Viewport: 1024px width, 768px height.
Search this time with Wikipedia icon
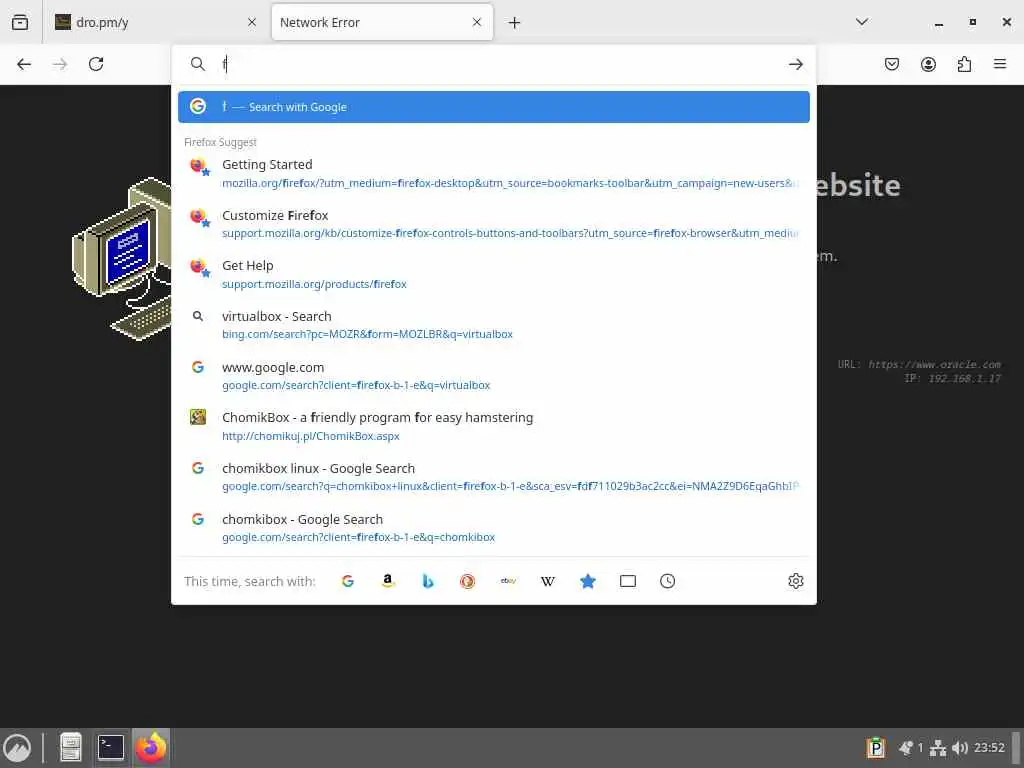coord(548,581)
